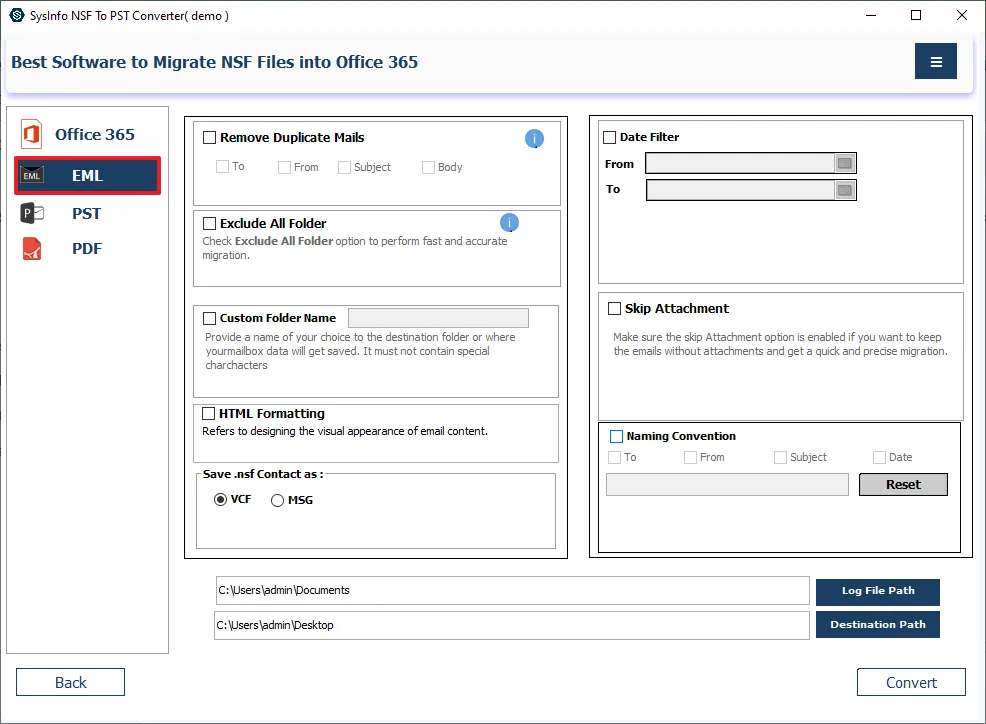
Task: Open the To date picker calendar
Action: pyautogui.click(x=844, y=190)
